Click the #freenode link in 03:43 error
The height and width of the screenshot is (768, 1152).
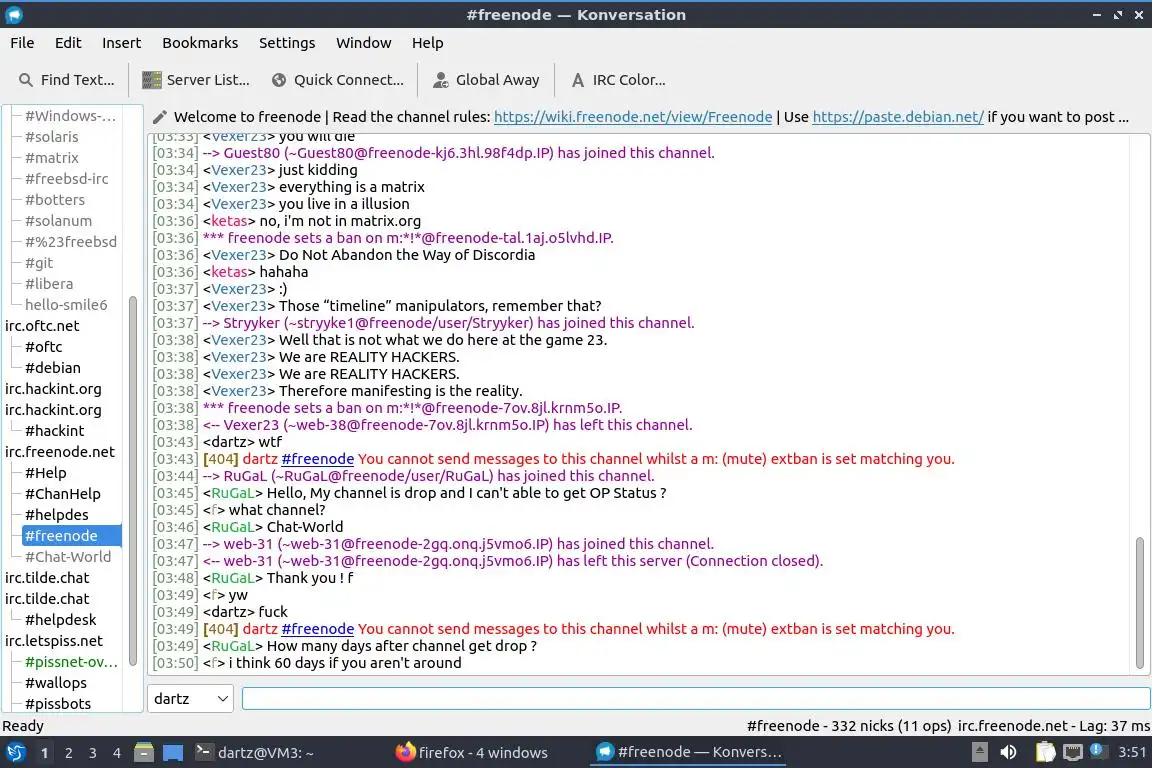[317, 459]
